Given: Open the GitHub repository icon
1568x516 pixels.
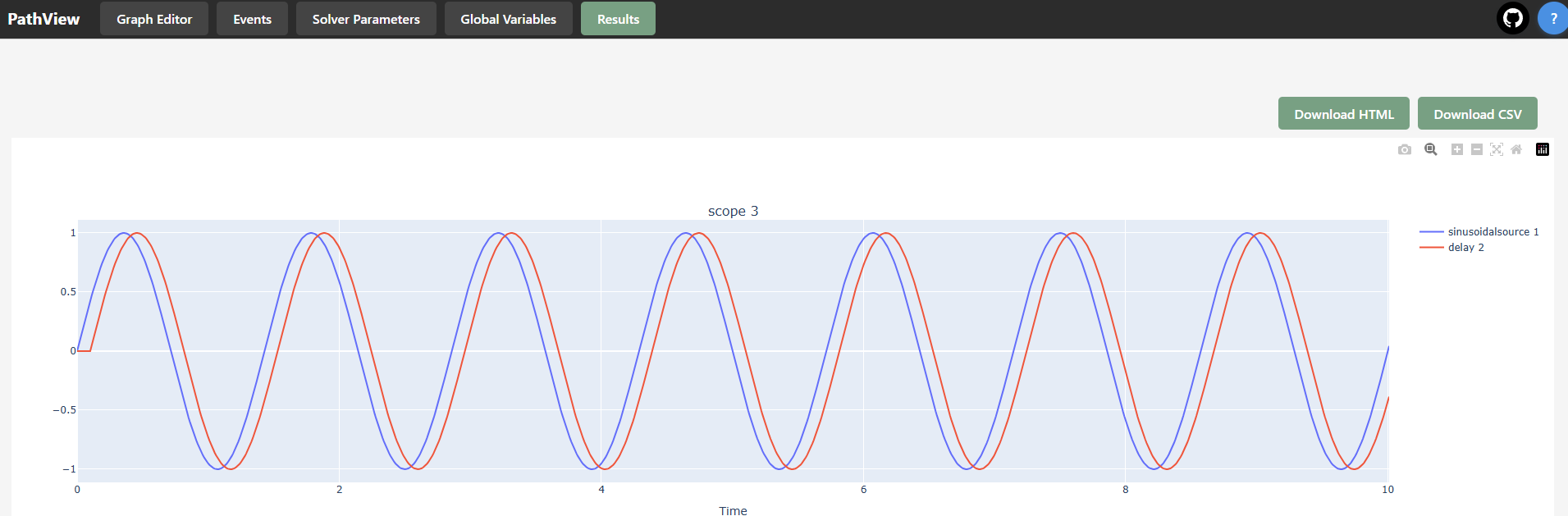Looking at the screenshot, I should [1513, 18].
